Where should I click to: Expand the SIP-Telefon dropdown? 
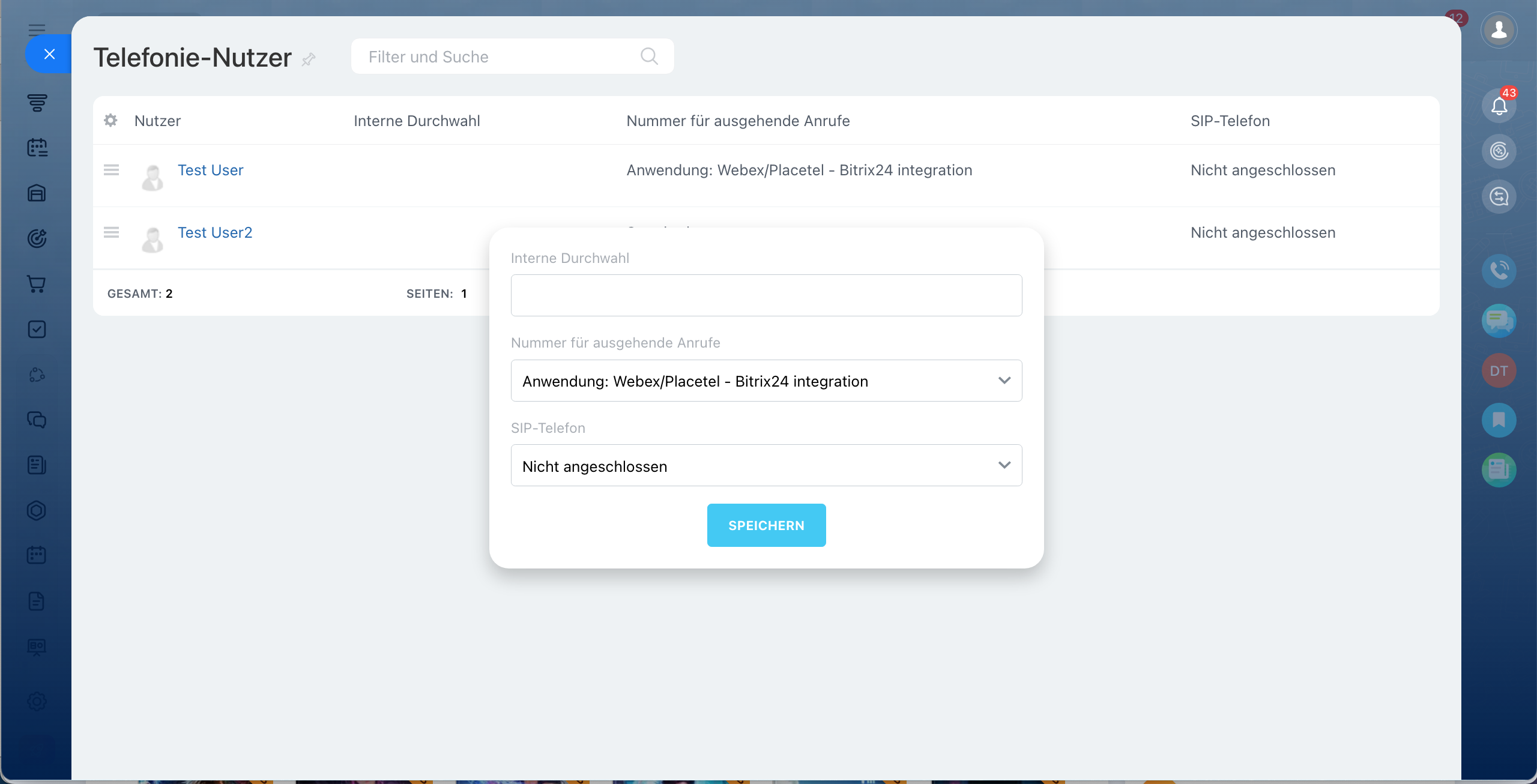point(766,465)
